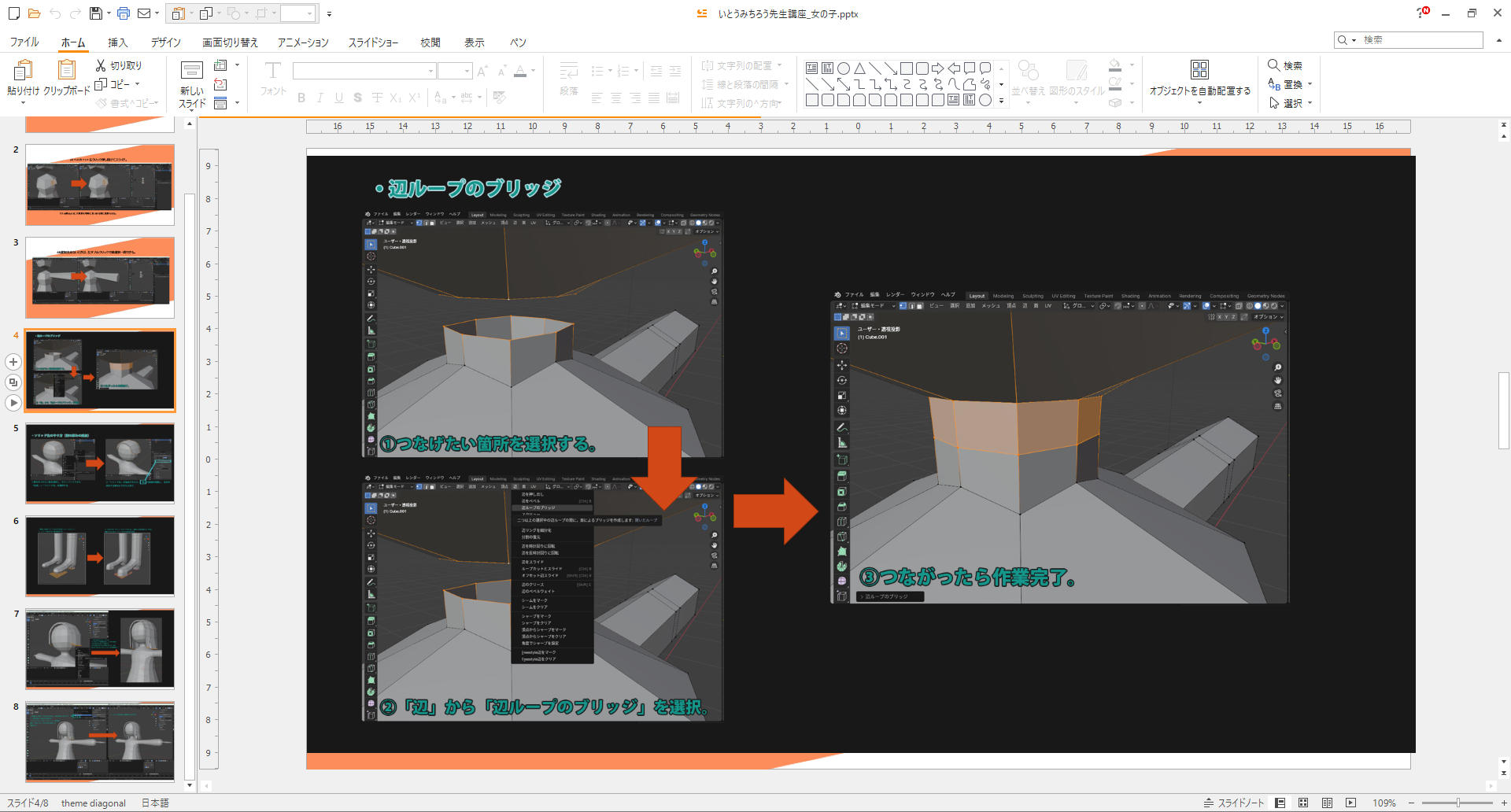Open the 選択 dropdown arrow
1511x812 pixels.
click(1310, 103)
